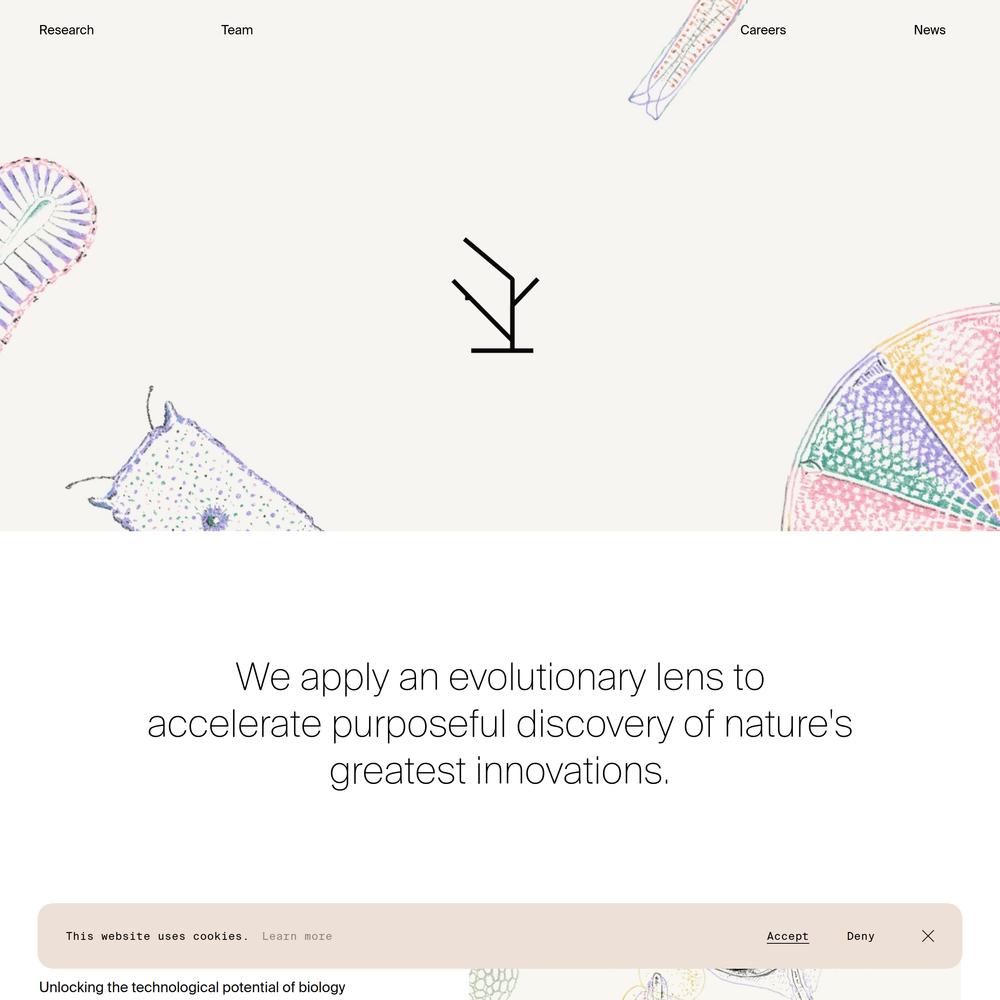Click the green honeycomb illustration at bottom
The width and height of the screenshot is (1000, 1000).
pos(494,984)
